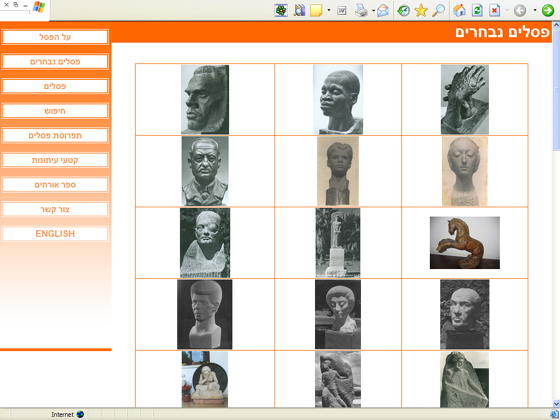Screen dimensions: 560x420
Task: Click the צור קשר contact button
Action: [55, 209]
